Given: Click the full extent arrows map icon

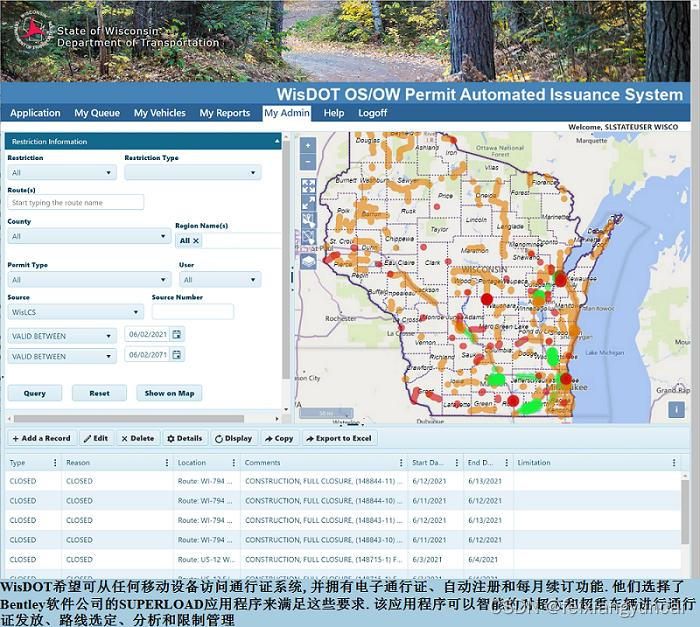Looking at the screenshot, I should point(308,185).
